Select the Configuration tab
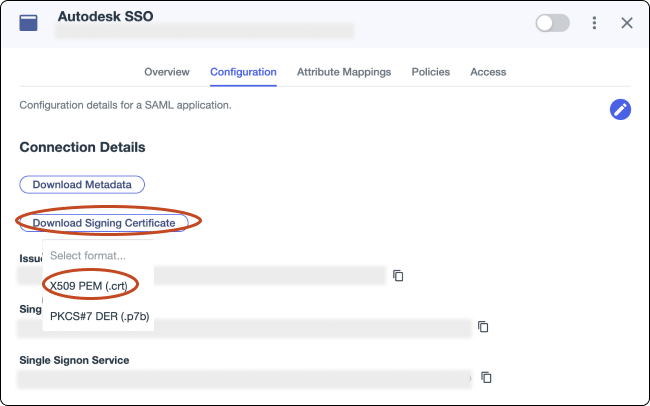650x406 pixels. pos(243,72)
